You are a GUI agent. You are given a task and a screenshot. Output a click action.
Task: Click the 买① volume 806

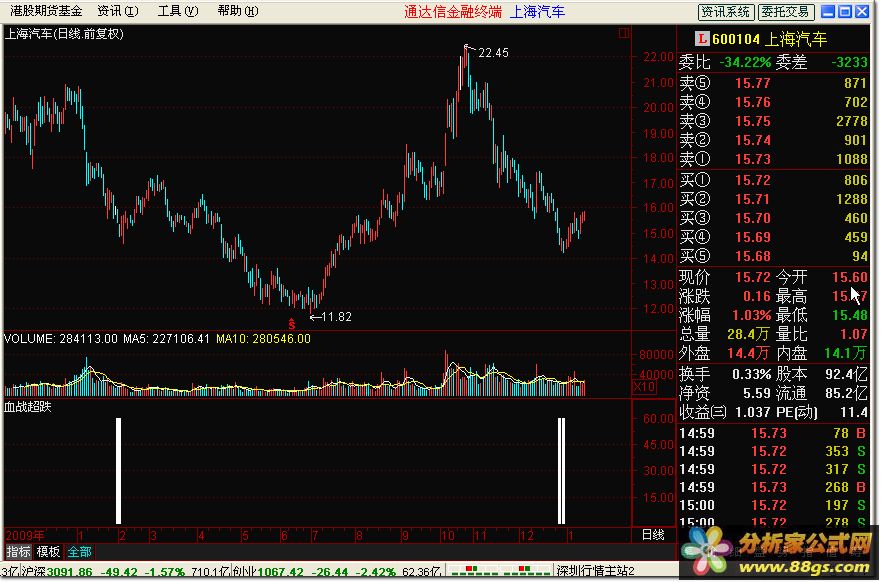[856, 180]
